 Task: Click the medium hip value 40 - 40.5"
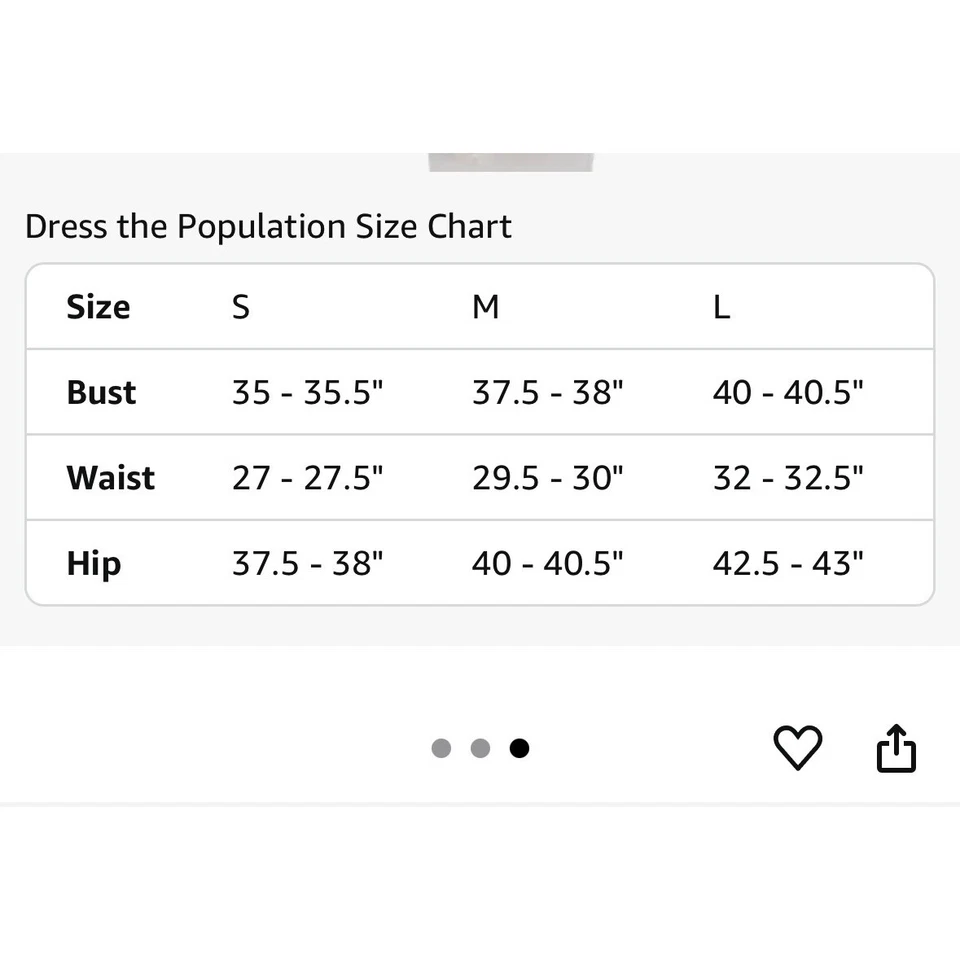click(548, 563)
